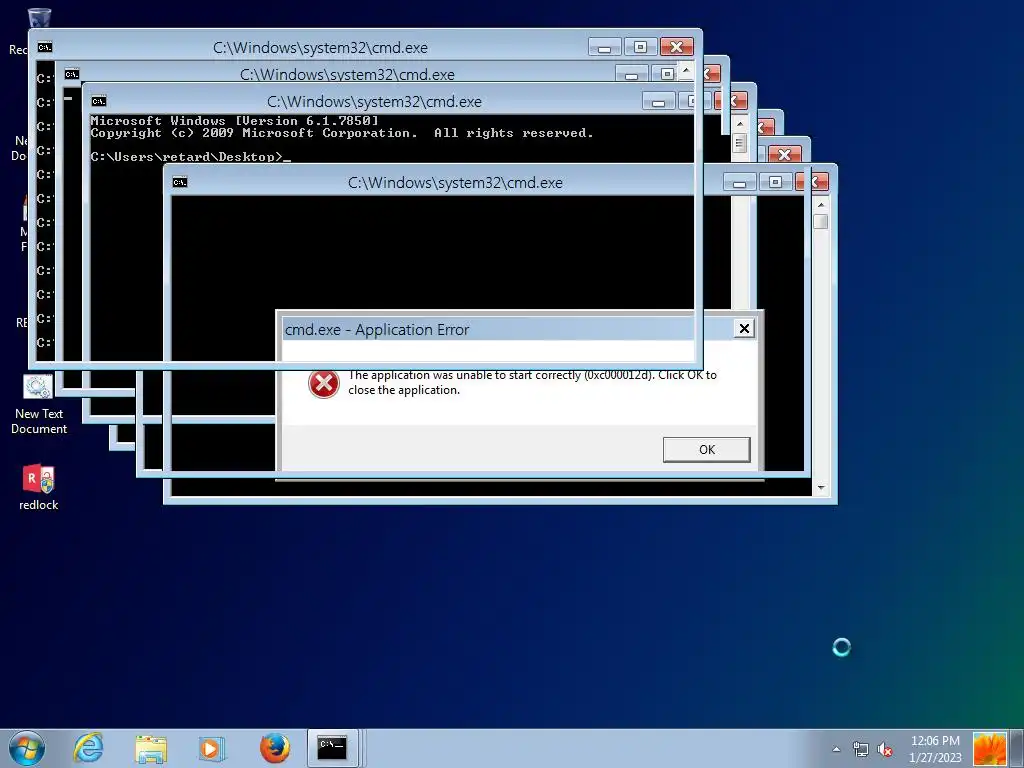The width and height of the screenshot is (1024, 768).
Task: Click the orange flower tray icon
Action: [x=989, y=749]
